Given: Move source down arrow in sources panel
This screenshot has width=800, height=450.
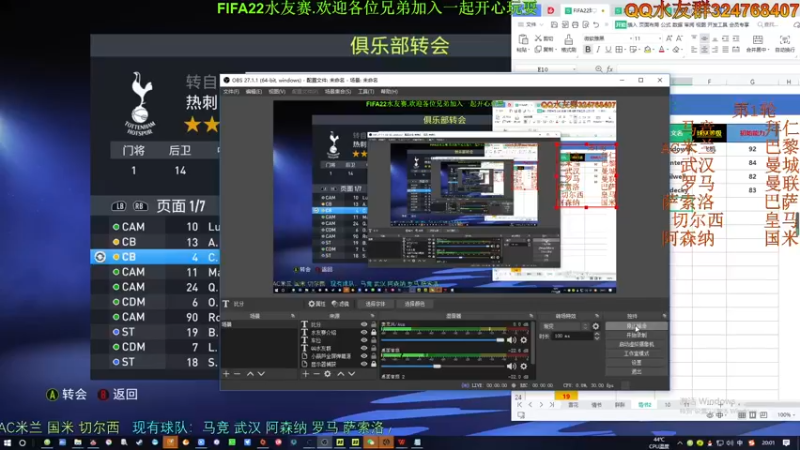Looking at the screenshot, I should (x=352, y=373).
